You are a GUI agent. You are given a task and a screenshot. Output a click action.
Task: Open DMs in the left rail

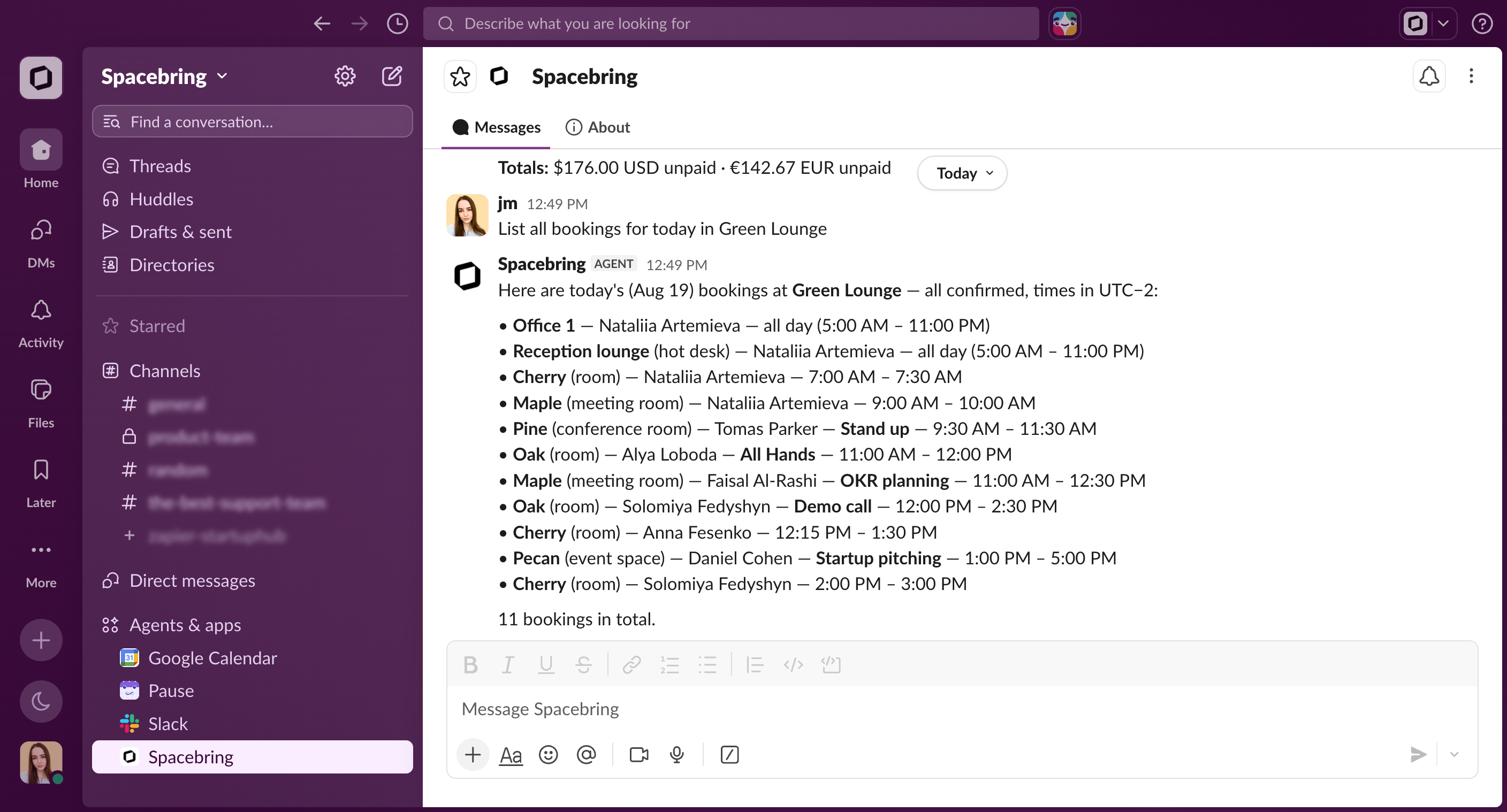[x=41, y=243]
